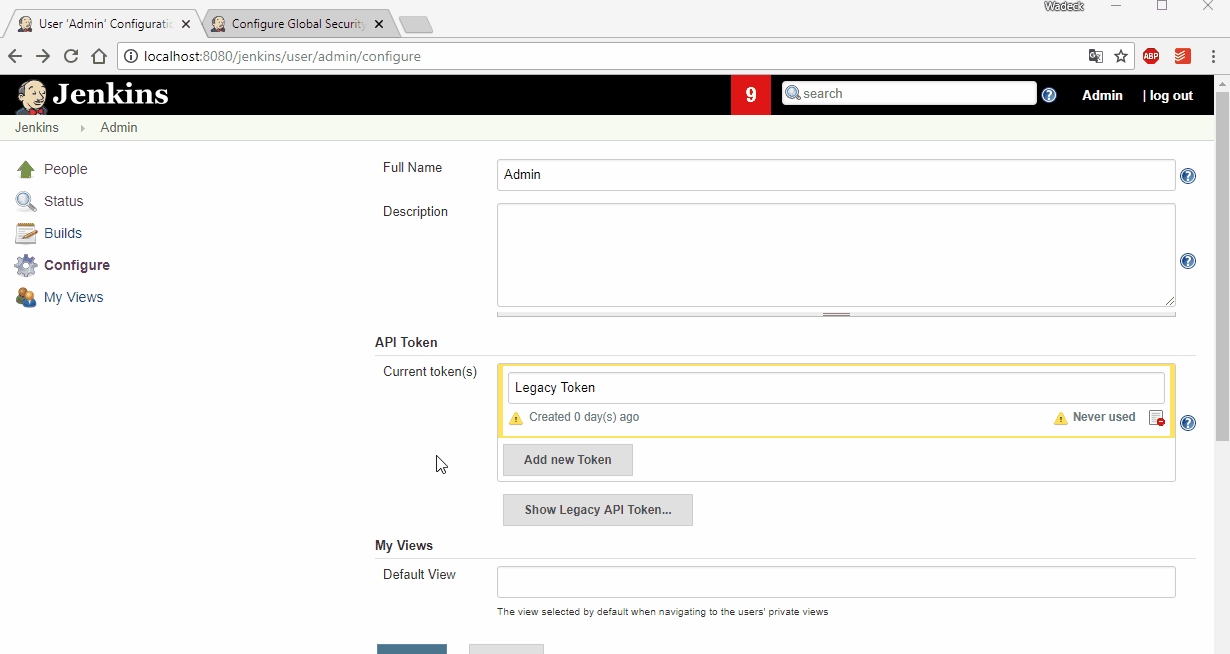Image resolution: width=1230 pixels, height=654 pixels.
Task: Bookmark this page with the star icon
Action: point(1121,56)
